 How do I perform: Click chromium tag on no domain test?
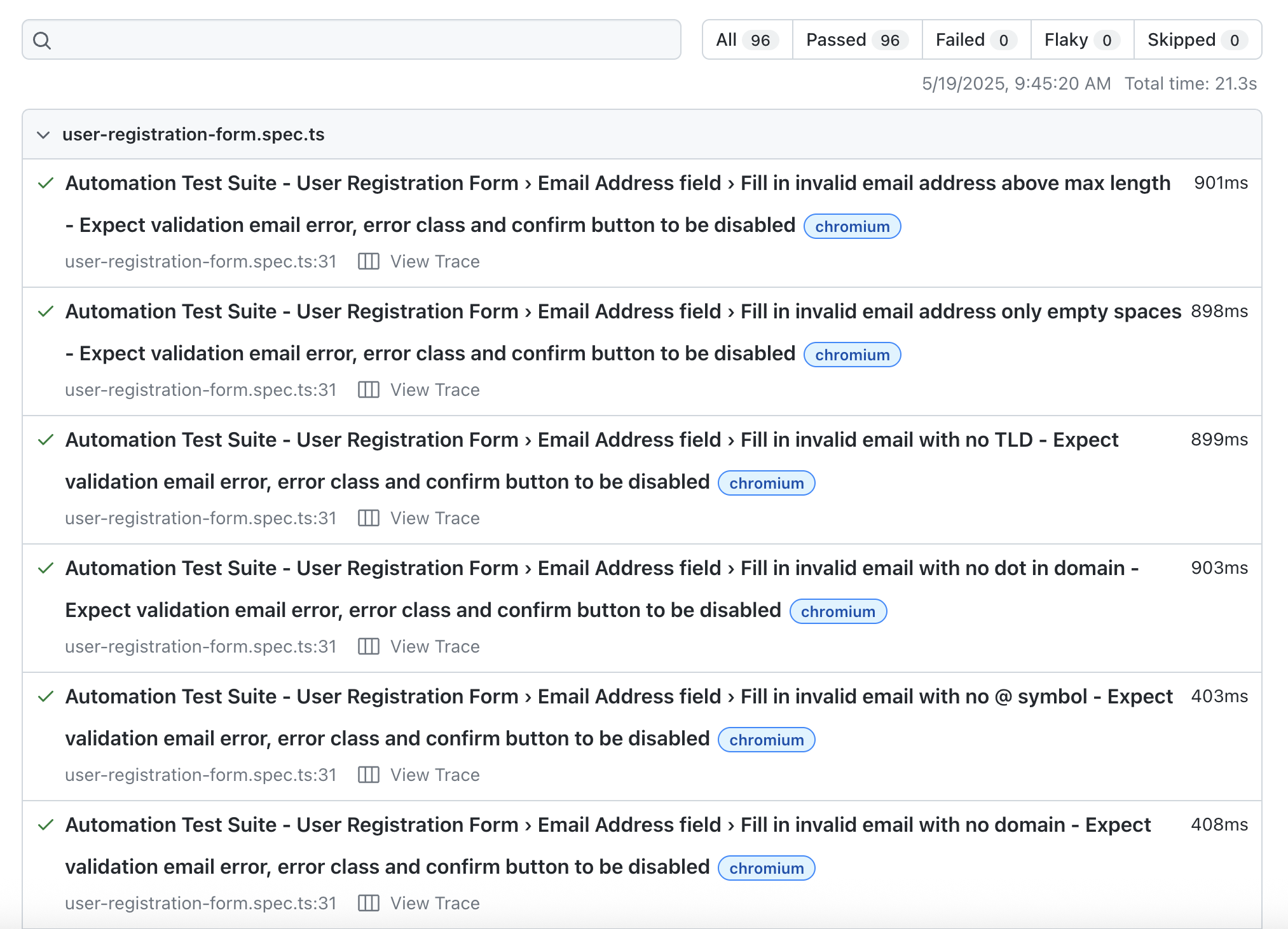click(766, 869)
